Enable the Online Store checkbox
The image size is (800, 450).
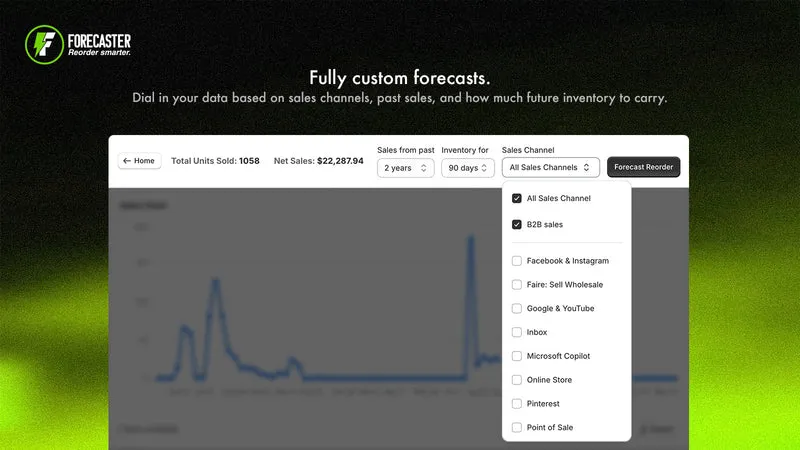pyautogui.click(x=517, y=380)
